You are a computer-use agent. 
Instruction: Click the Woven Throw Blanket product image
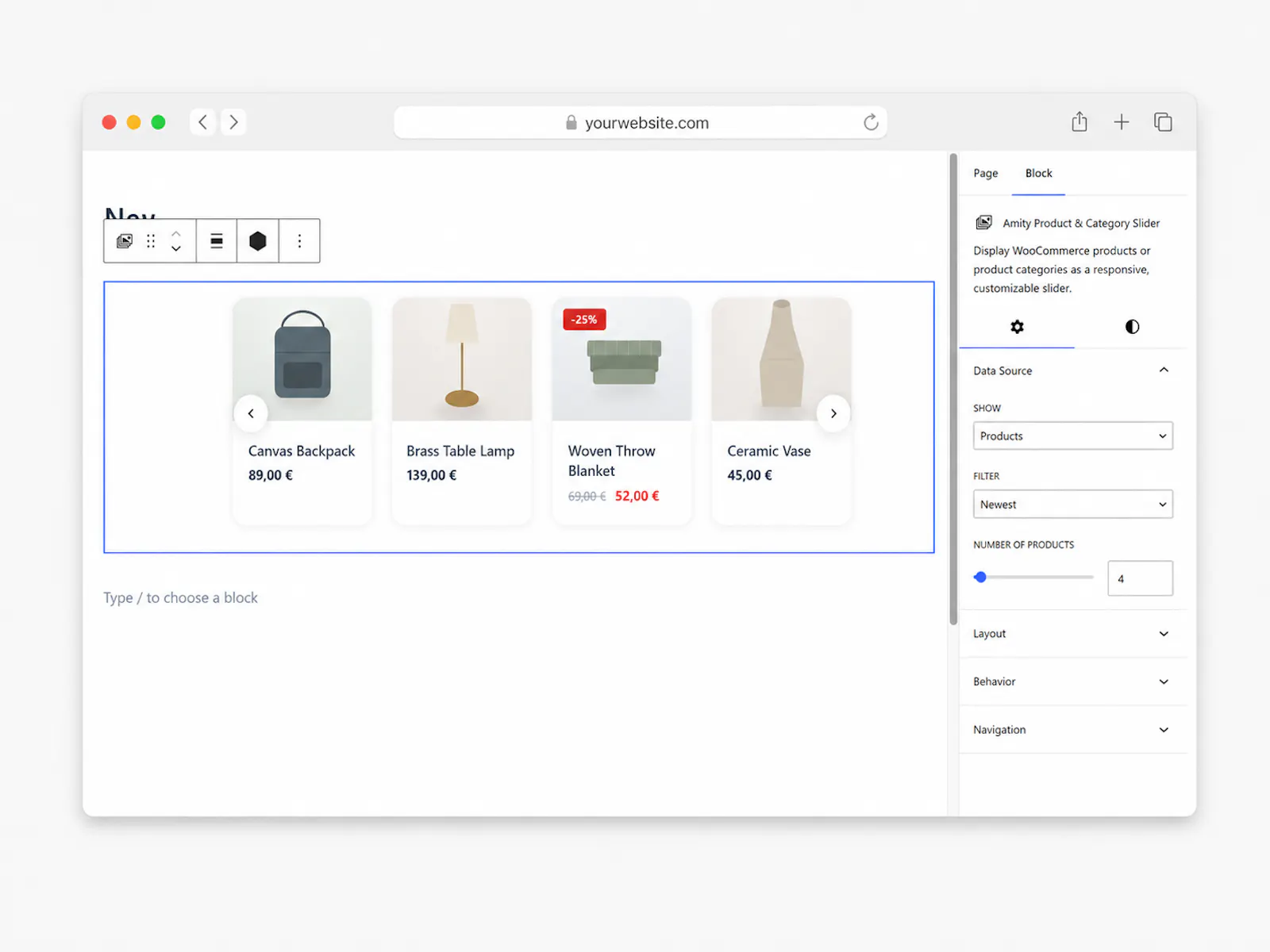point(622,359)
